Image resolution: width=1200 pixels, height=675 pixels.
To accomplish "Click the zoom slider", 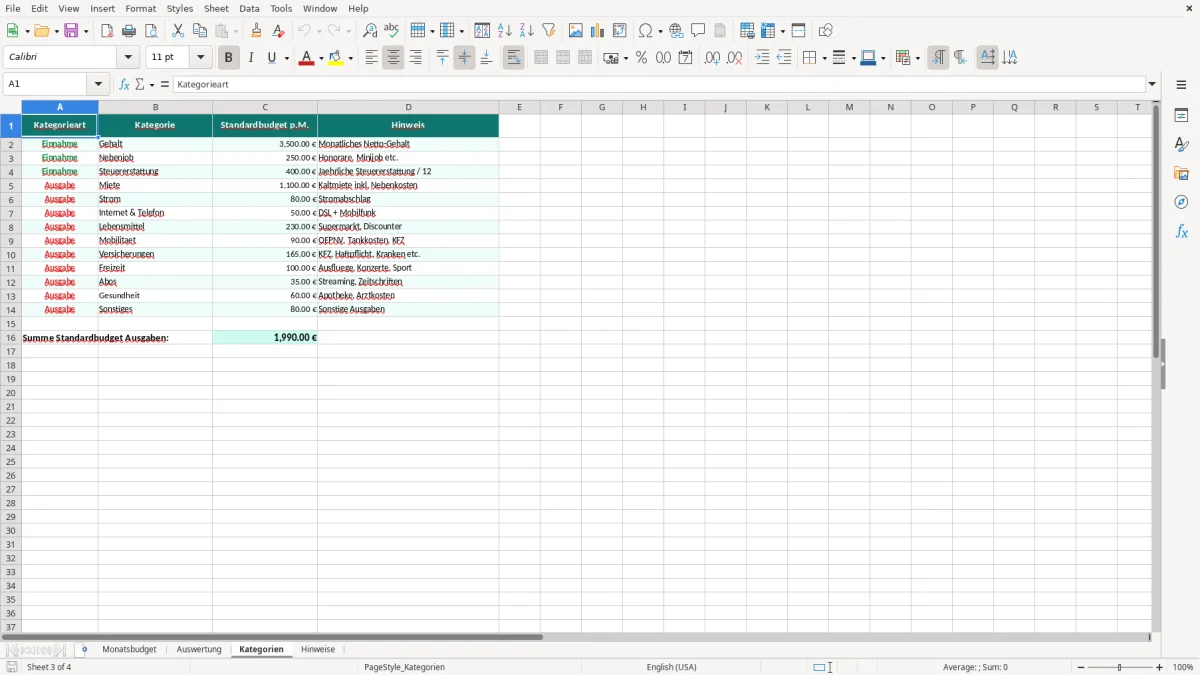I will (1120, 667).
